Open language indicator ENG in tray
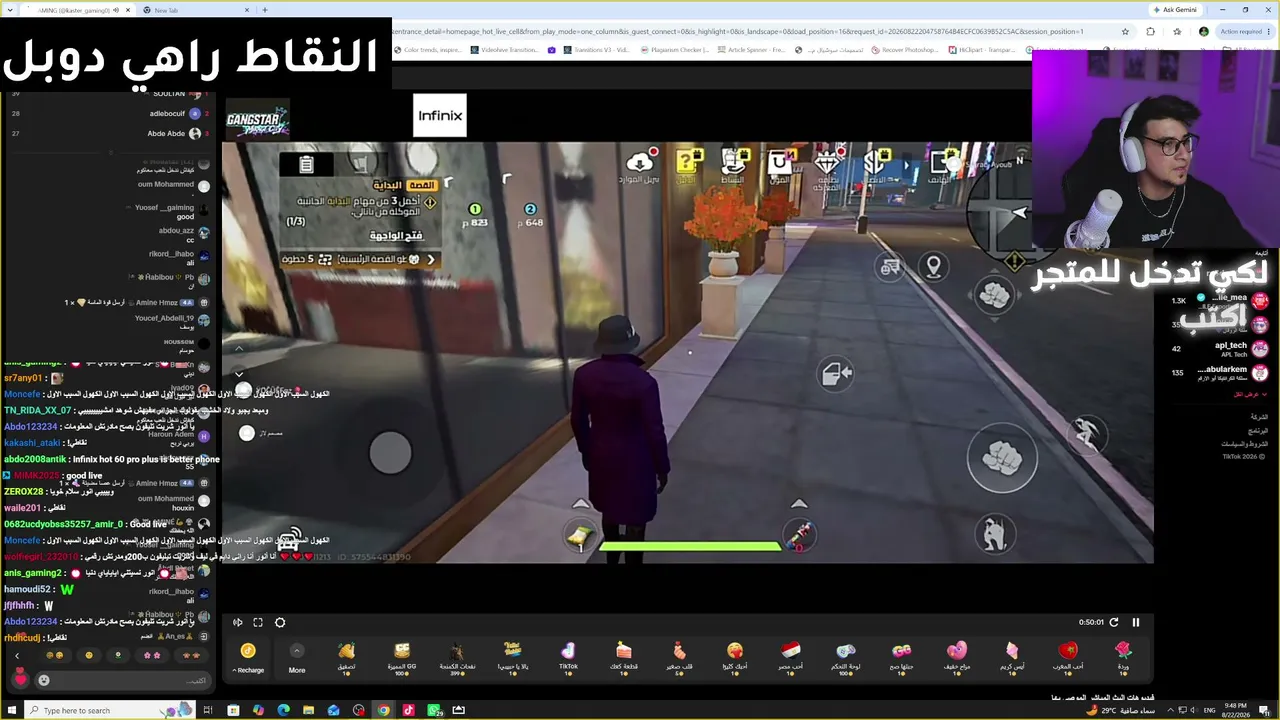Viewport: 1280px width, 720px height. [1210, 710]
